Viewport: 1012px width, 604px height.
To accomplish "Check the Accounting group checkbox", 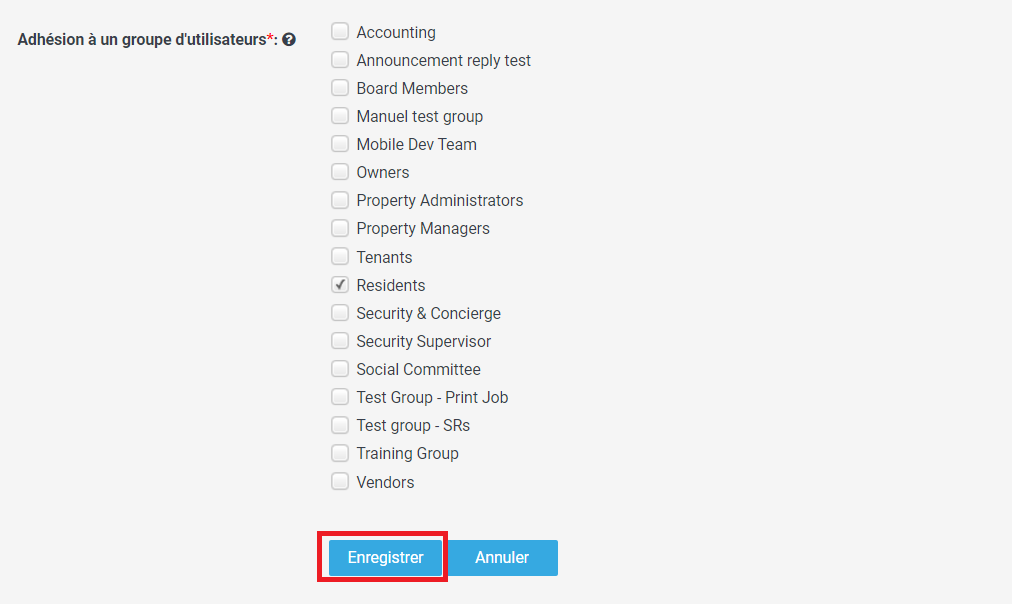I will click(x=340, y=32).
